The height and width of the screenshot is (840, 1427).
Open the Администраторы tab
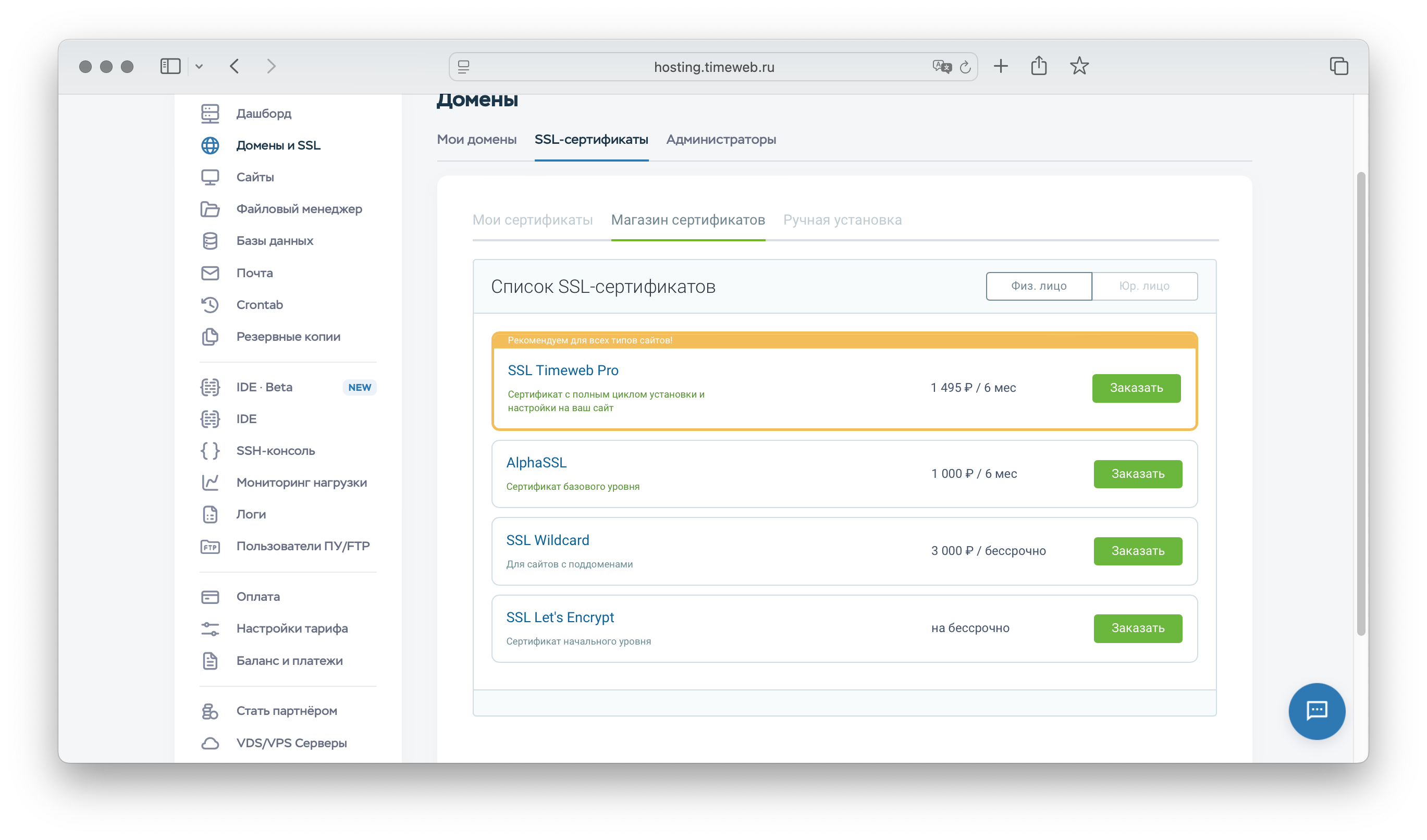click(721, 139)
